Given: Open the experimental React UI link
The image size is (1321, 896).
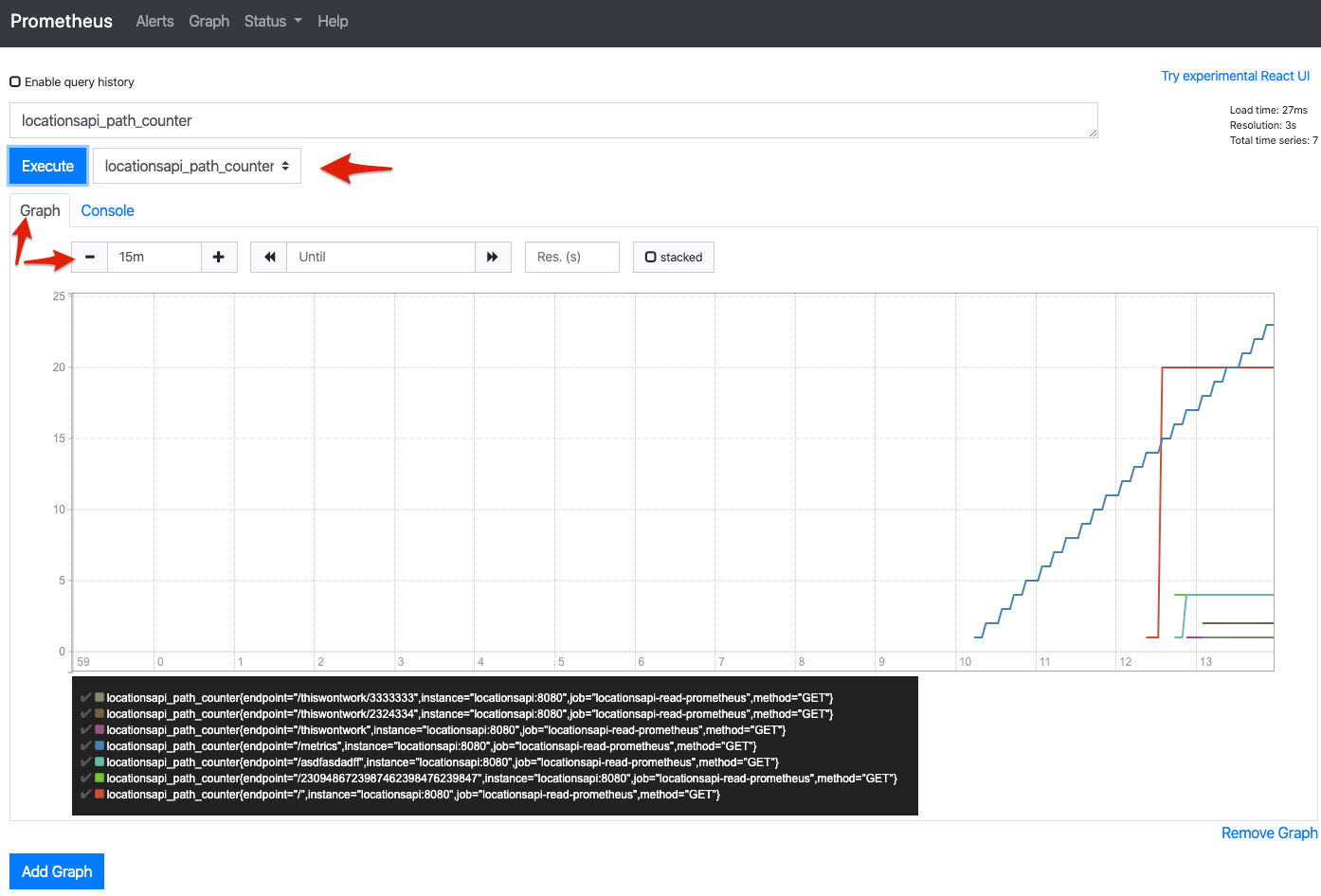Looking at the screenshot, I should point(1236,76).
